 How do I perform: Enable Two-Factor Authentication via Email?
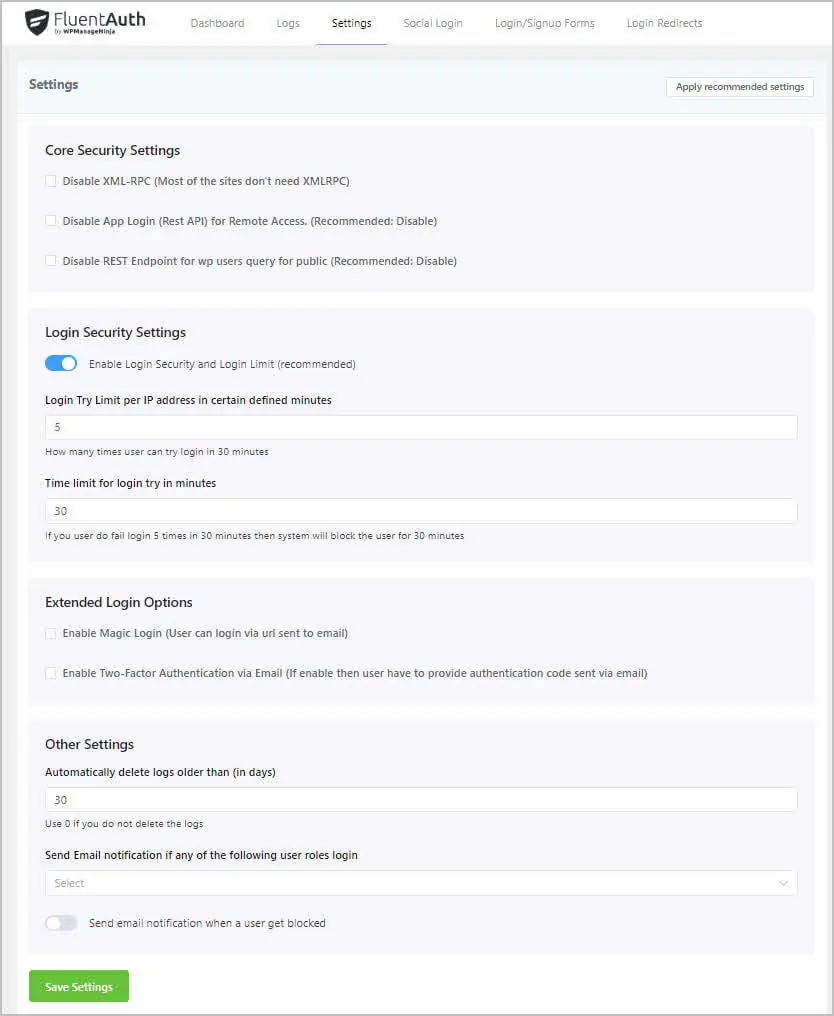tap(51, 673)
